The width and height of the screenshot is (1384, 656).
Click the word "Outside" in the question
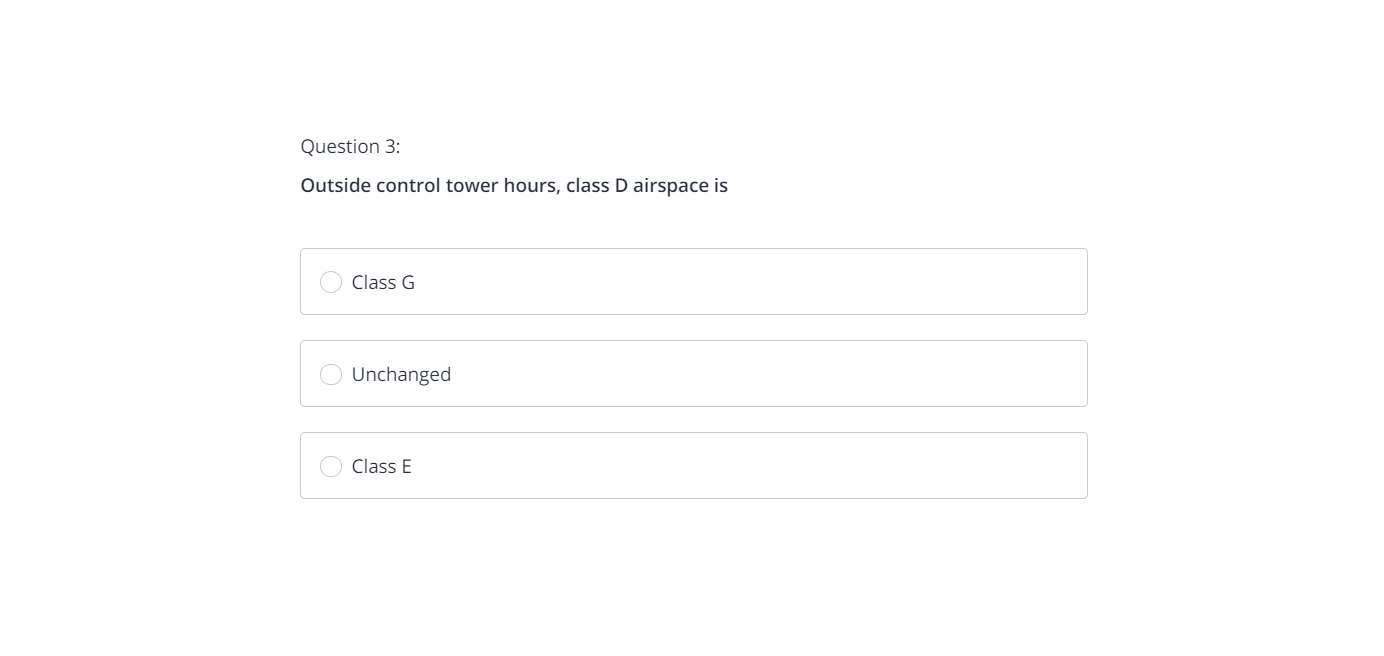click(336, 185)
